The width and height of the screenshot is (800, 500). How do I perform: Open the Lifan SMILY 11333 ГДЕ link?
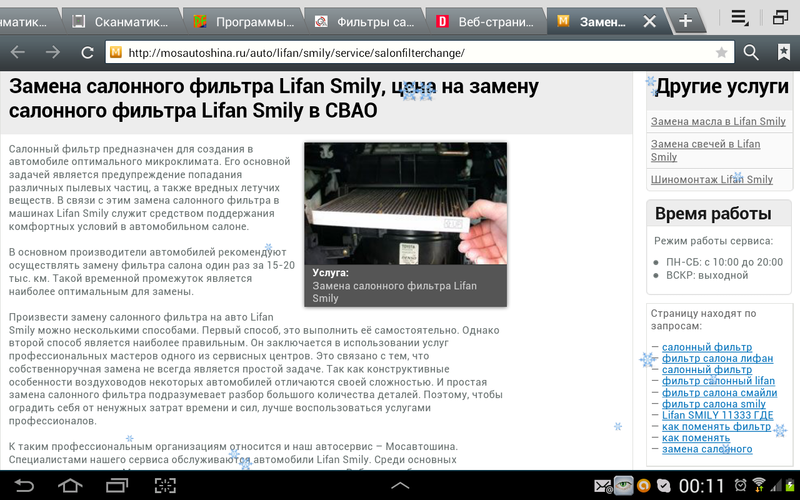click(x=717, y=415)
